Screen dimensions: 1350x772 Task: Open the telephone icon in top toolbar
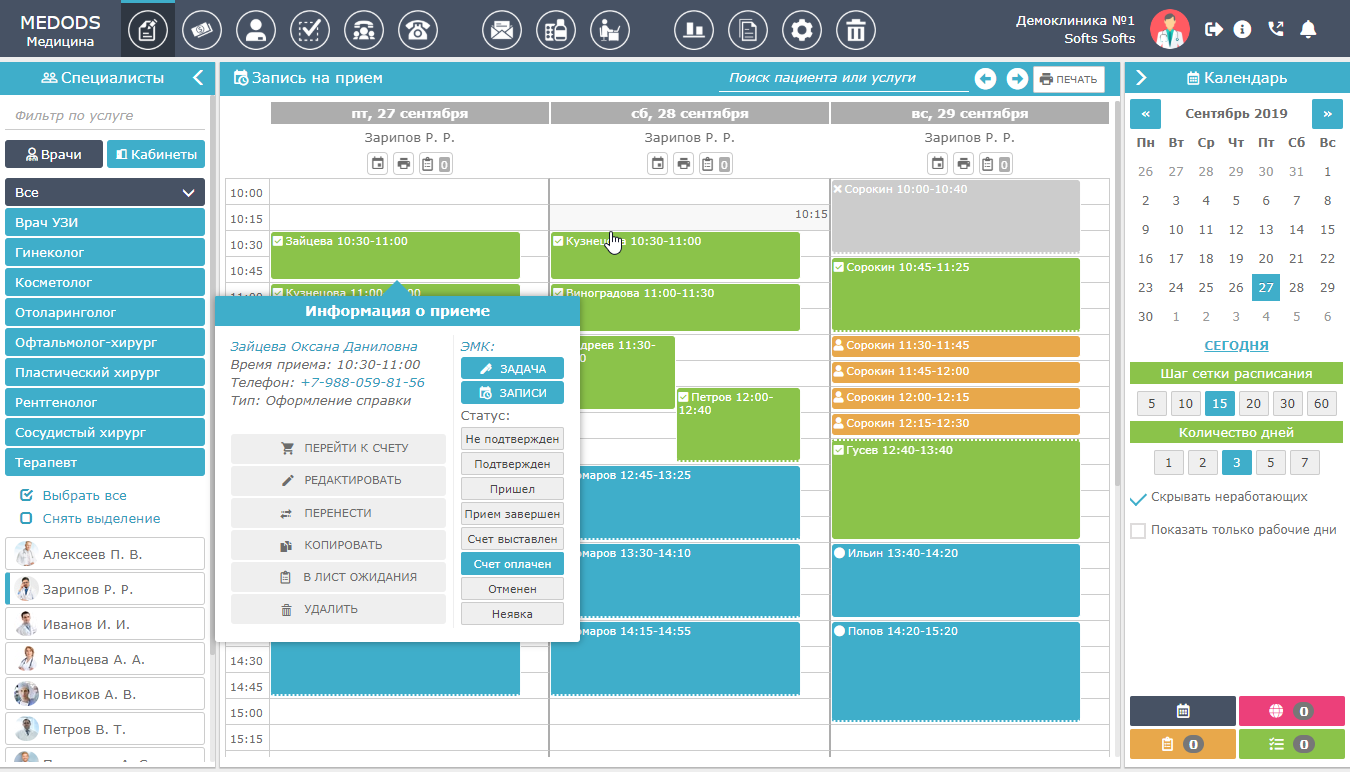[417, 30]
